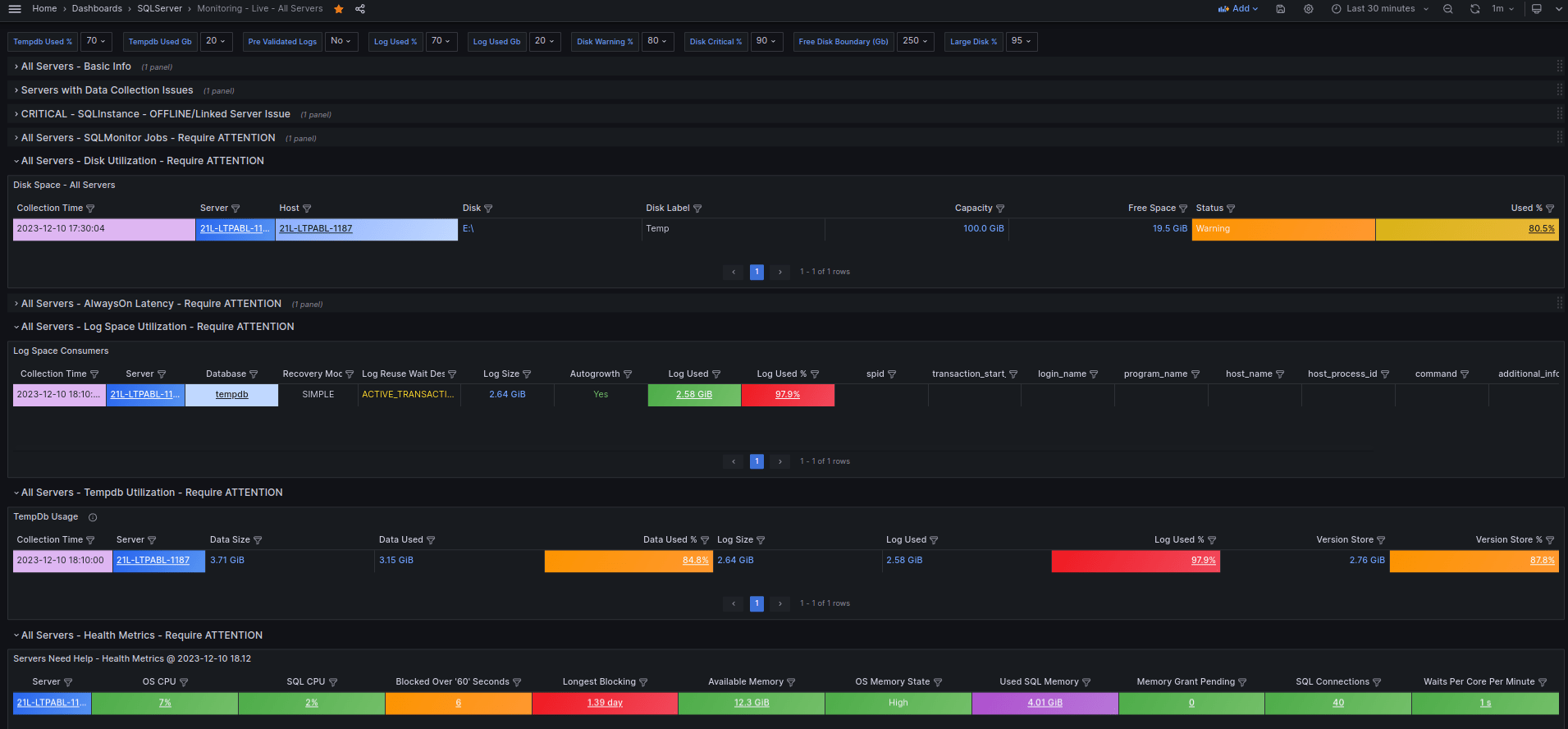The width and height of the screenshot is (1568, 729).
Task: Filter the Data Size column in TempDb Usage
Action: click(x=258, y=540)
